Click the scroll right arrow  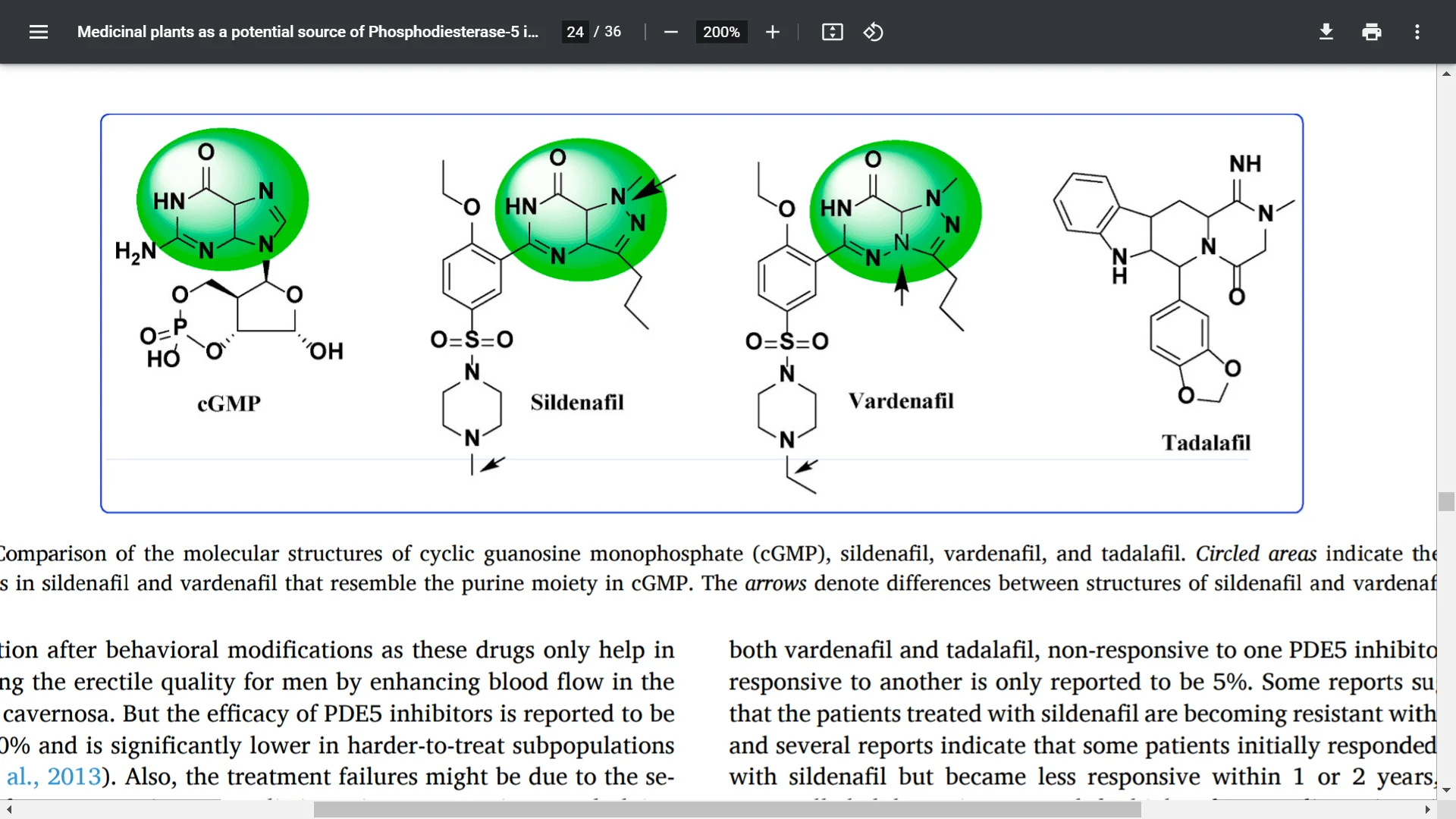point(1428,810)
